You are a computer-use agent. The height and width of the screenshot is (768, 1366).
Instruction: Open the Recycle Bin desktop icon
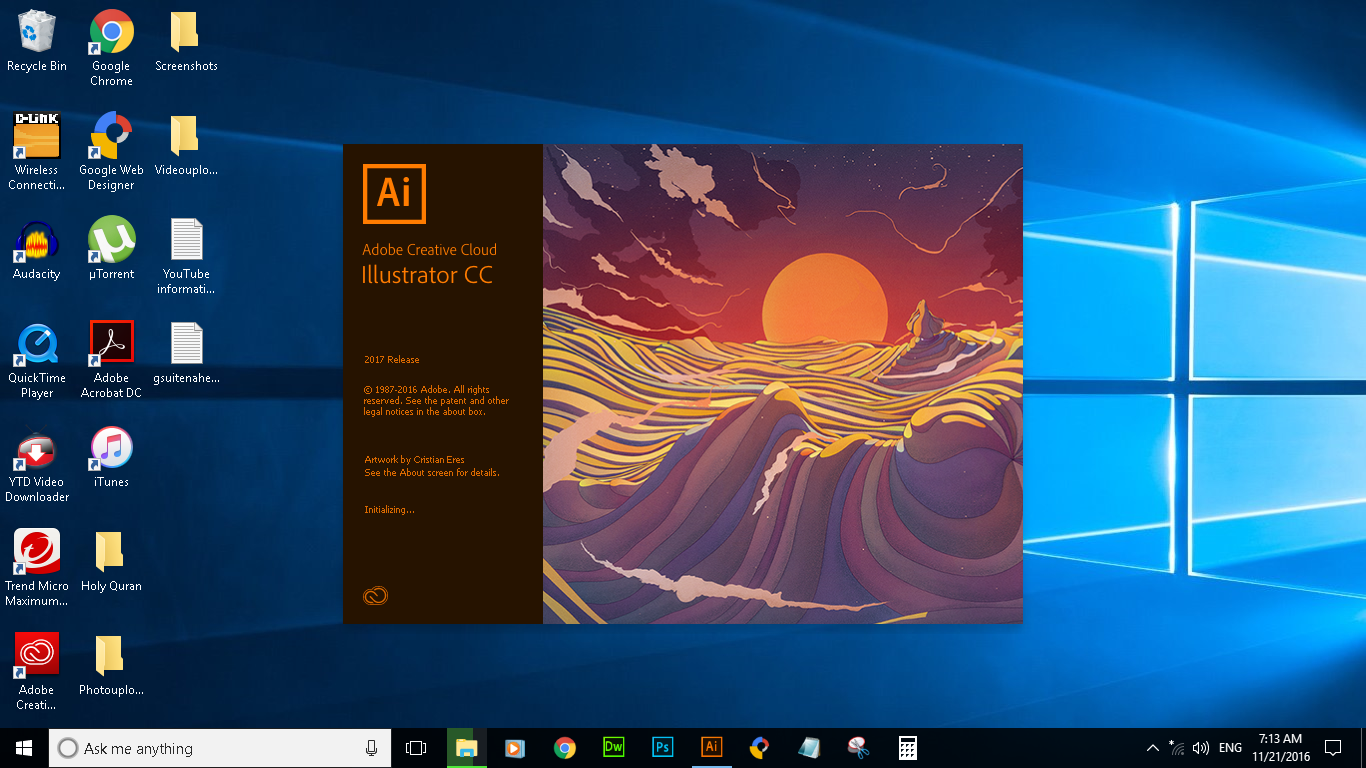37,41
